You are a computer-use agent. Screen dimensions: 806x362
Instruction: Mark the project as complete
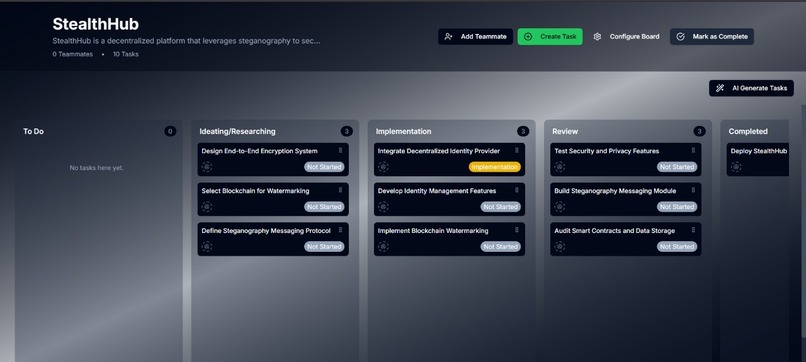point(712,37)
